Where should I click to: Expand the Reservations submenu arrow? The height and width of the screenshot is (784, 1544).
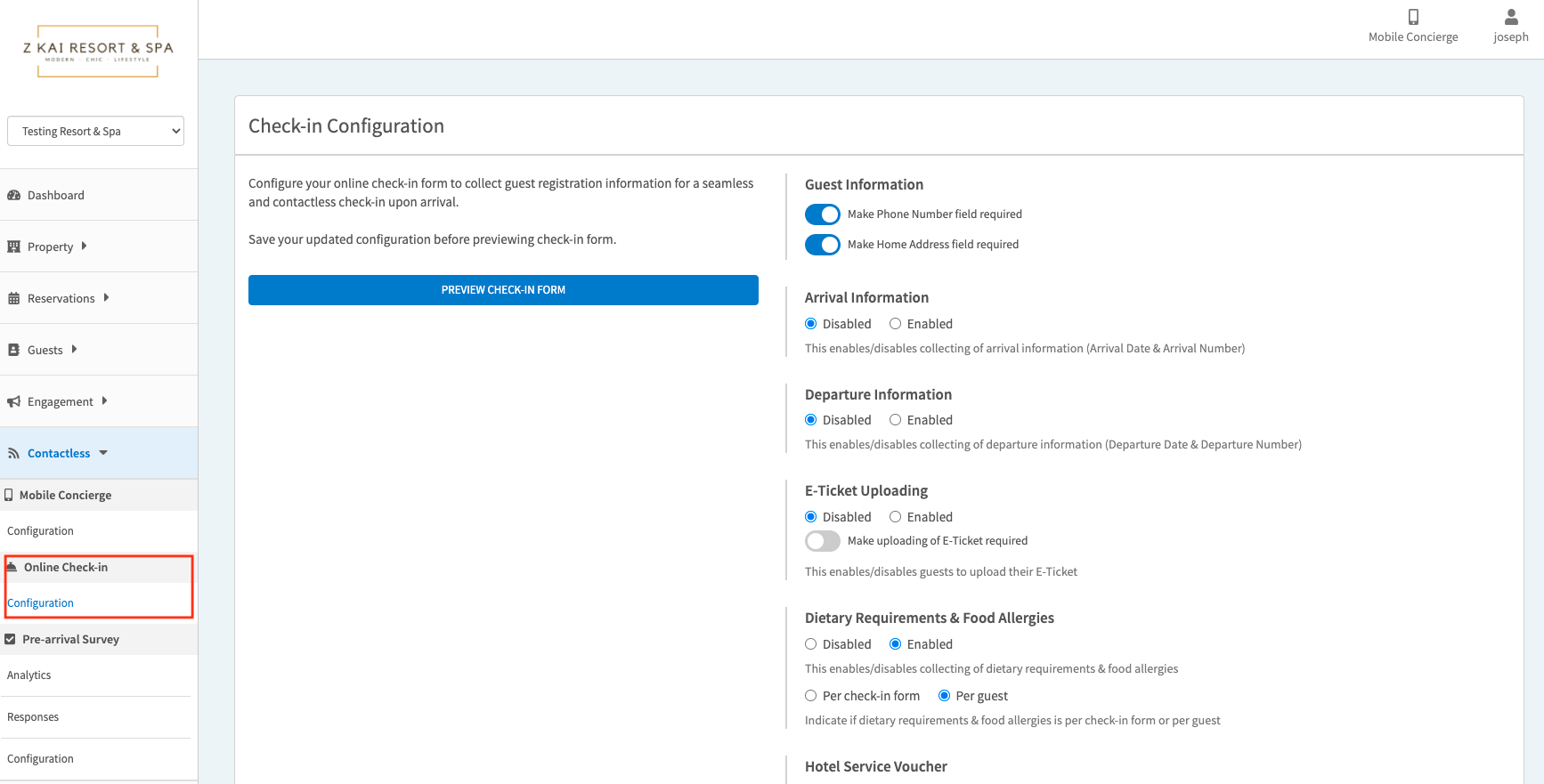tap(107, 298)
